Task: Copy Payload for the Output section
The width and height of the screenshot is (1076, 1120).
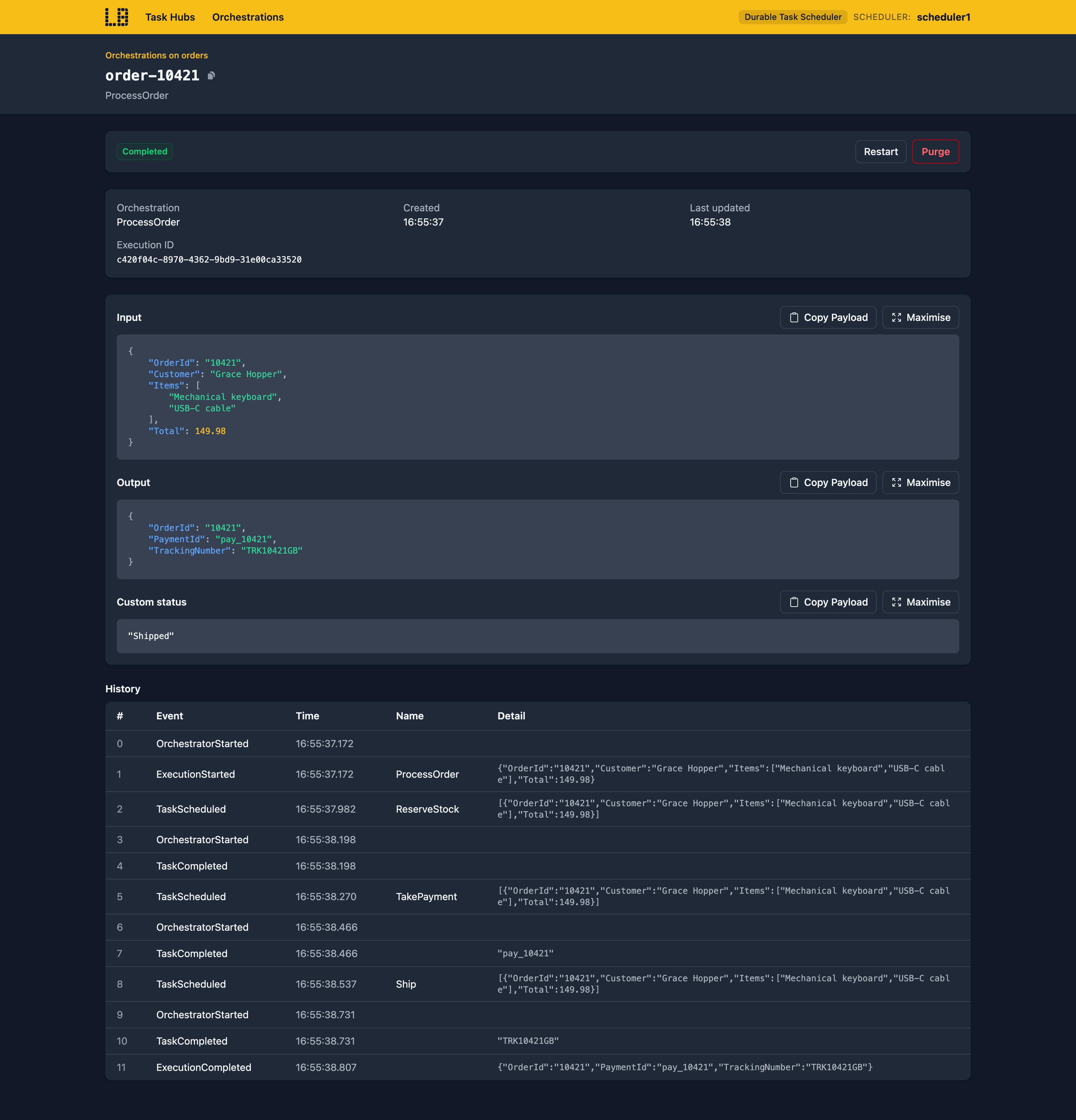Action: click(828, 483)
